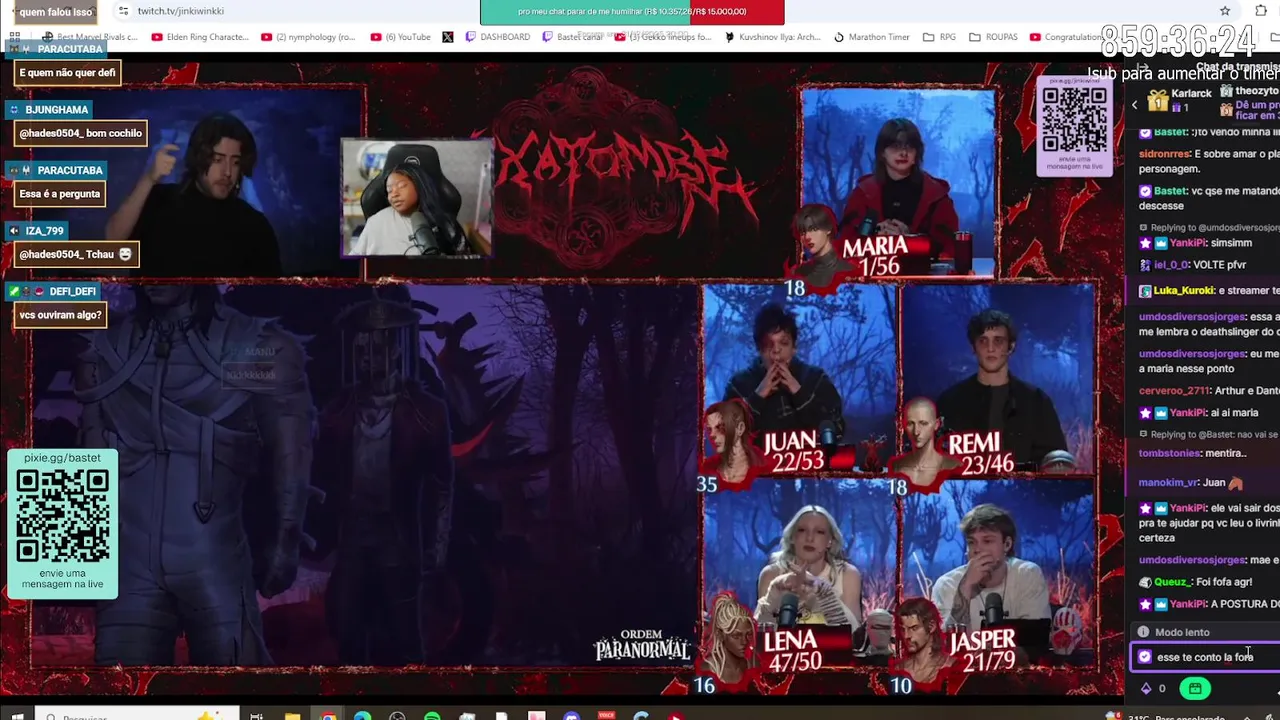Click username manokim_vr in chat
Screen dimensions: 1280x720
[1167, 482]
